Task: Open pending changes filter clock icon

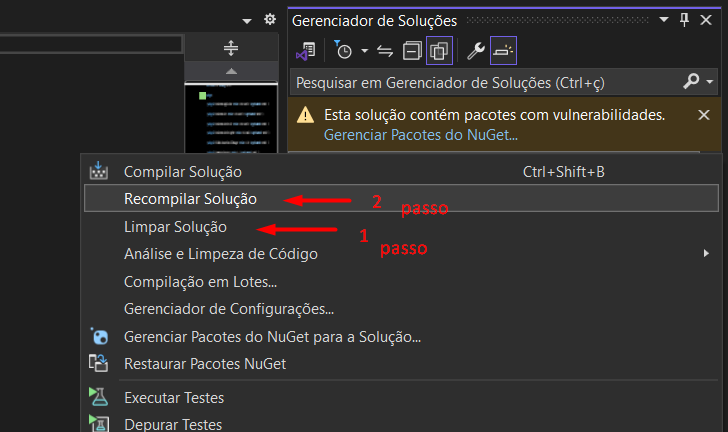Action: tap(343, 50)
